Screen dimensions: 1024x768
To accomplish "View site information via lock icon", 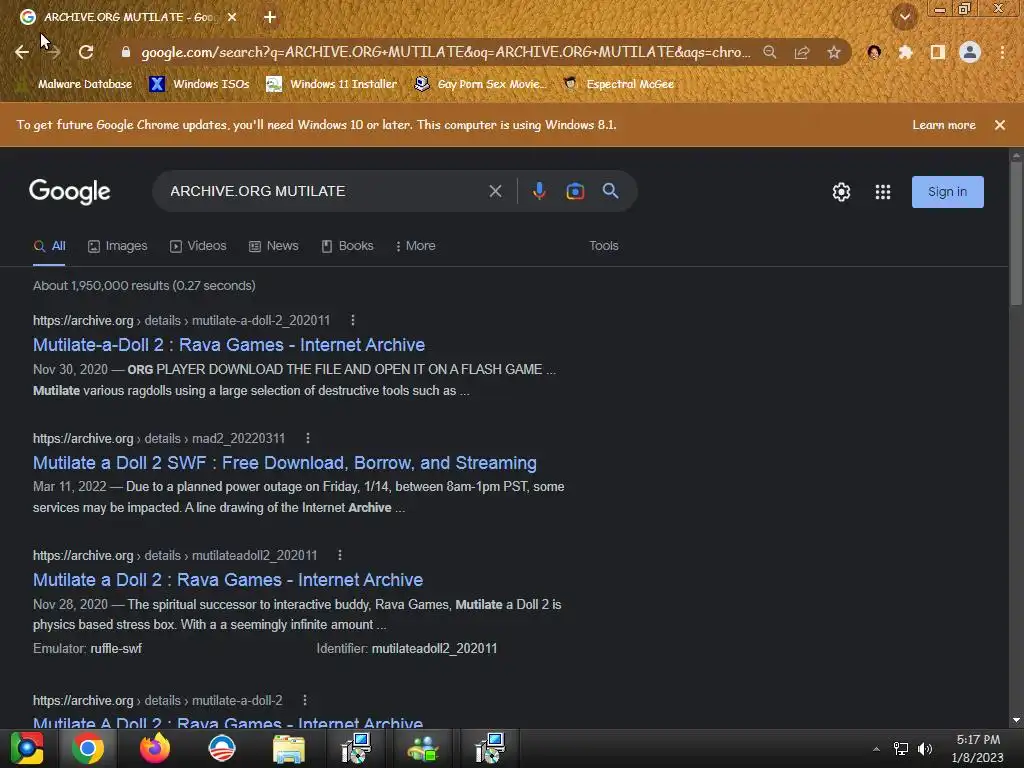I will 126,52.
